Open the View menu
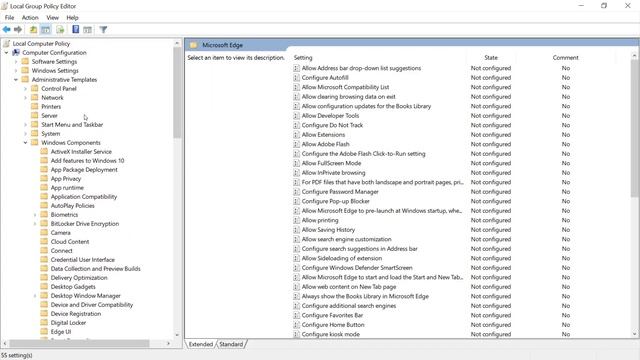640x360 pixels. (x=52, y=18)
